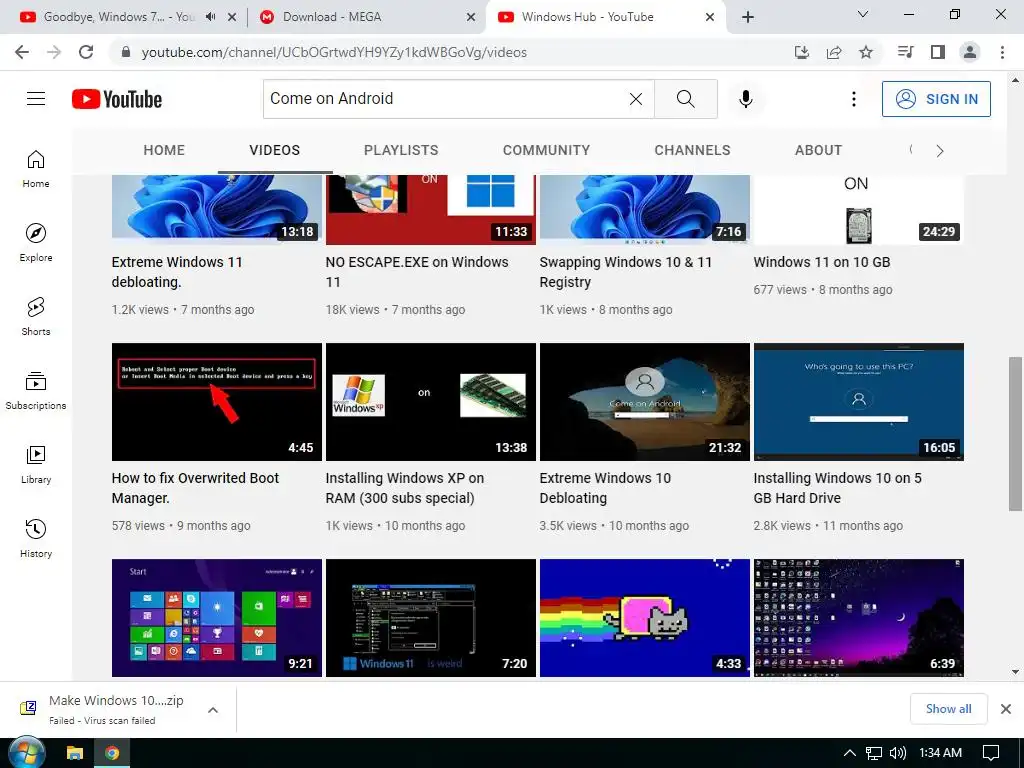1024x768 pixels.
Task: Close the Download - MEGA tab
Action: [x=471, y=17]
